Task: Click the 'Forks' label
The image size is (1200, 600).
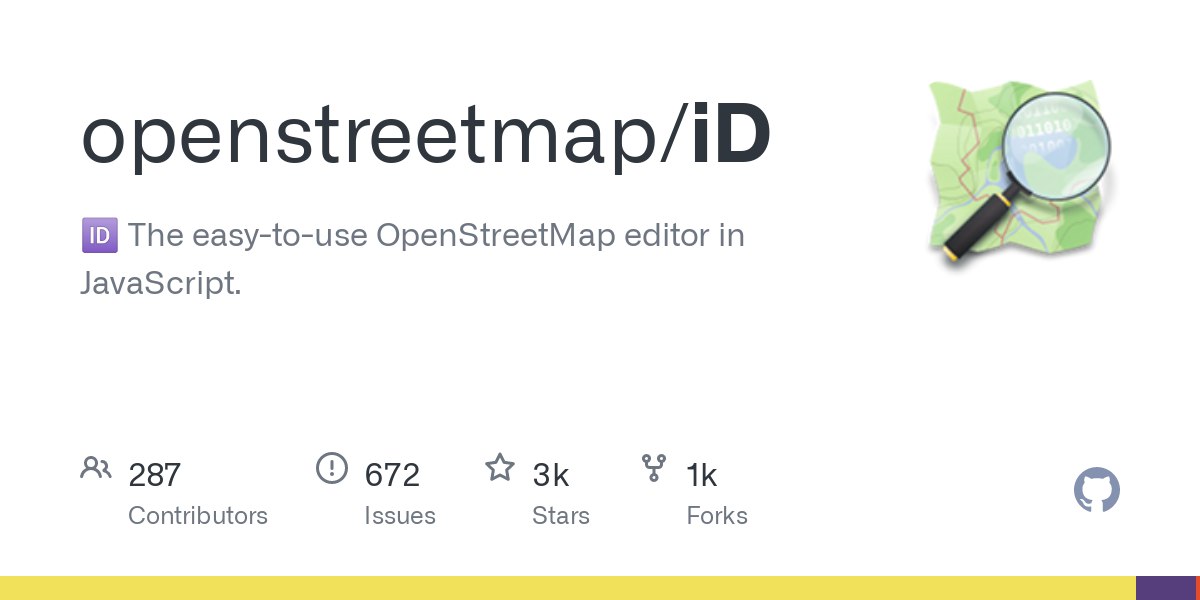Action: pyautogui.click(x=717, y=516)
